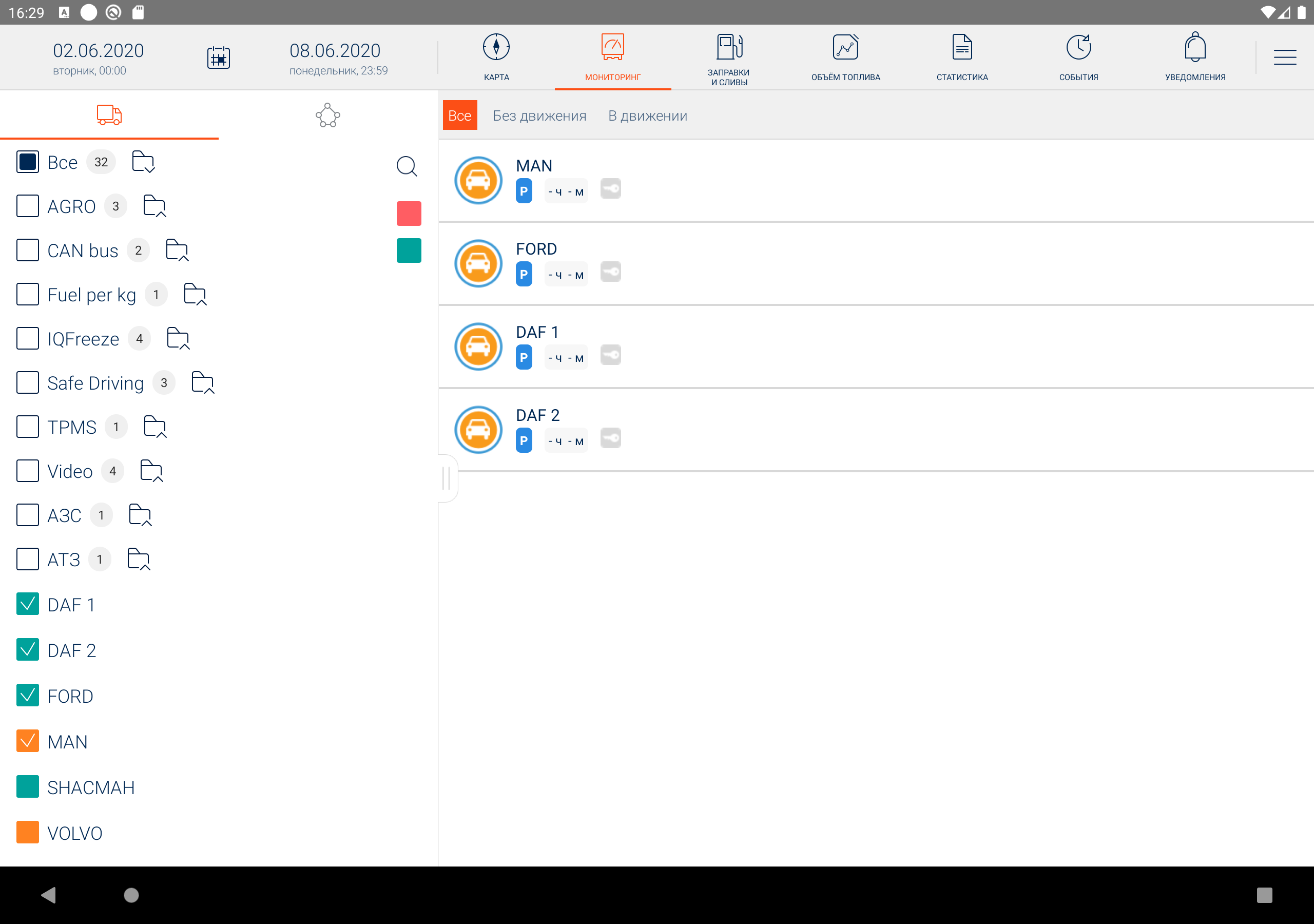Check the Video group checkbox
The width and height of the screenshot is (1314, 924).
click(28, 471)
